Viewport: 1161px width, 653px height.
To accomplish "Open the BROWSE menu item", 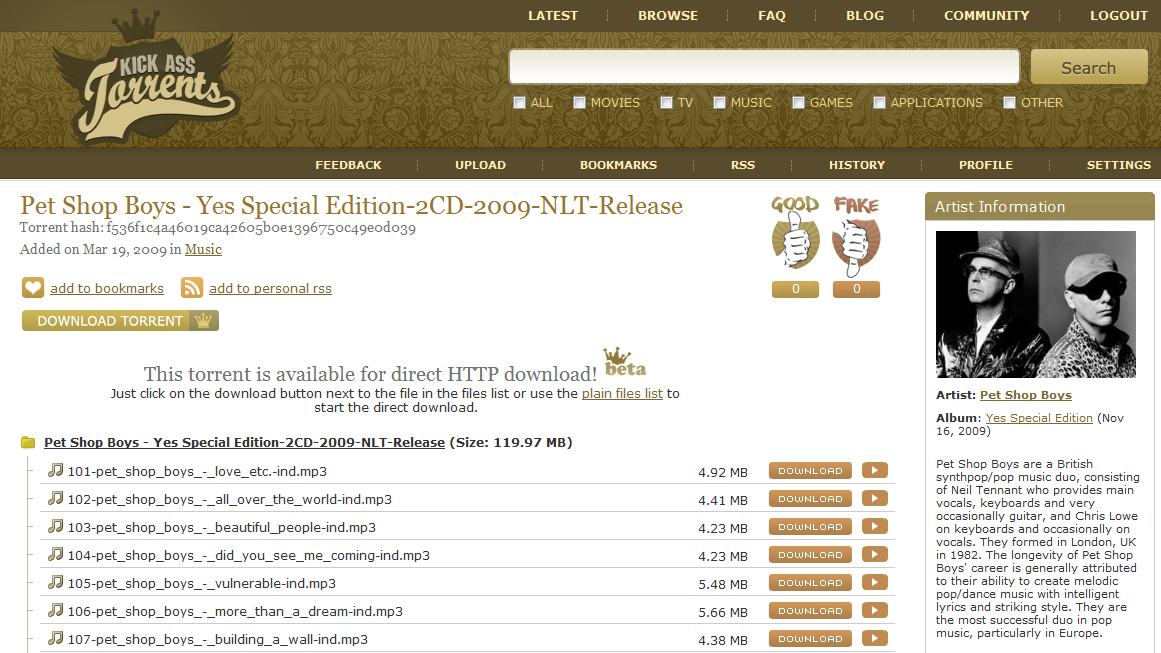I will [668, 16].
